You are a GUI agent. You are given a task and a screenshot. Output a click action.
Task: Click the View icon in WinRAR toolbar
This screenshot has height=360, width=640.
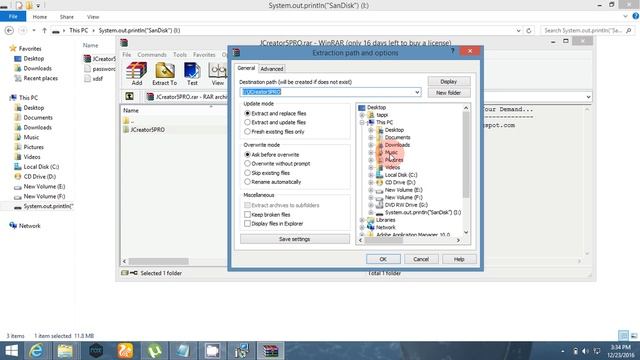click(x=218, y=74)
